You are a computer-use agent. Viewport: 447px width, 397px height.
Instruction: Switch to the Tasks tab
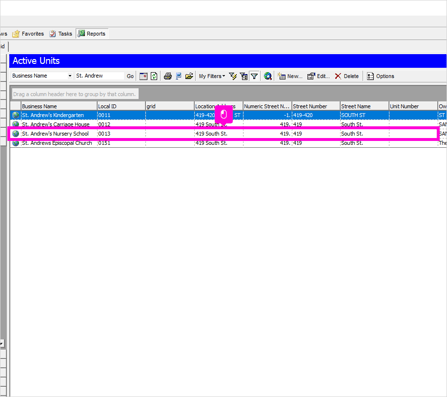(x=61, y=34)
